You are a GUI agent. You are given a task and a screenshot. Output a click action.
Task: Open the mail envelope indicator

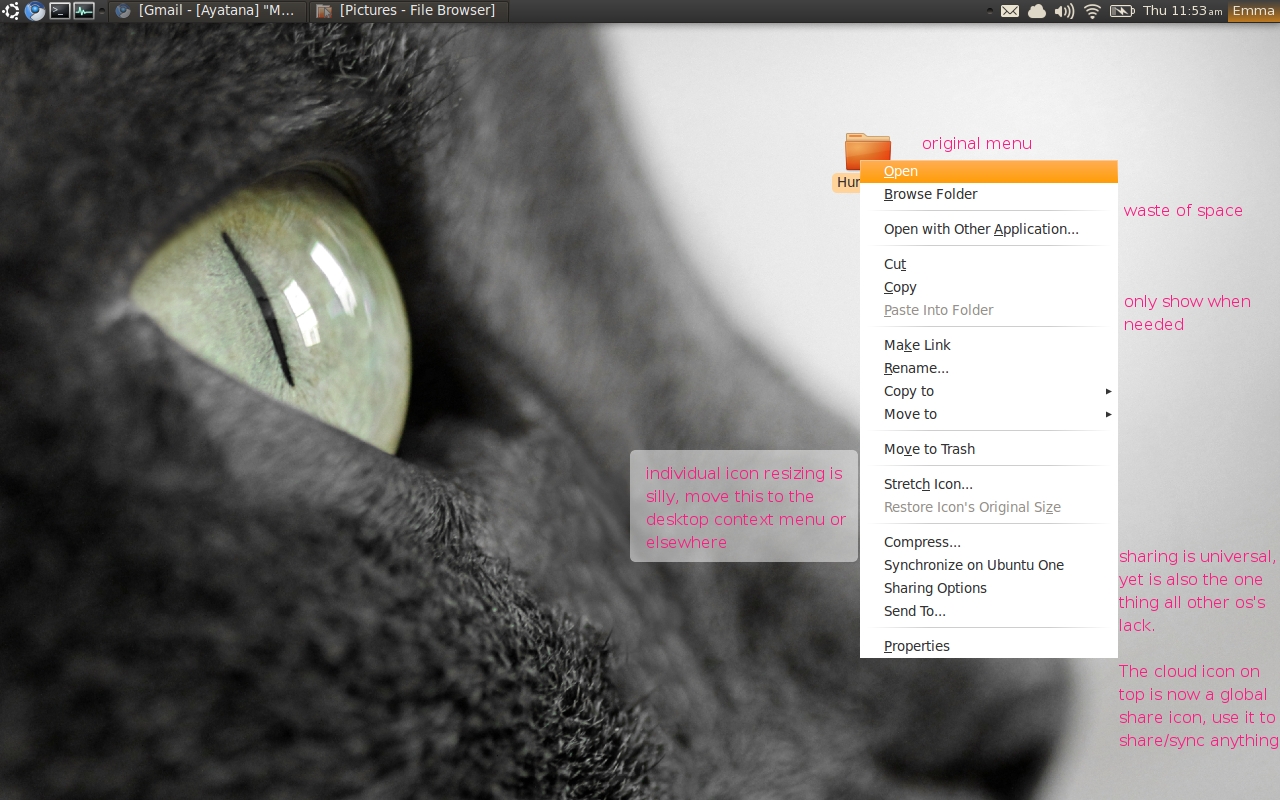[1010, 11]
